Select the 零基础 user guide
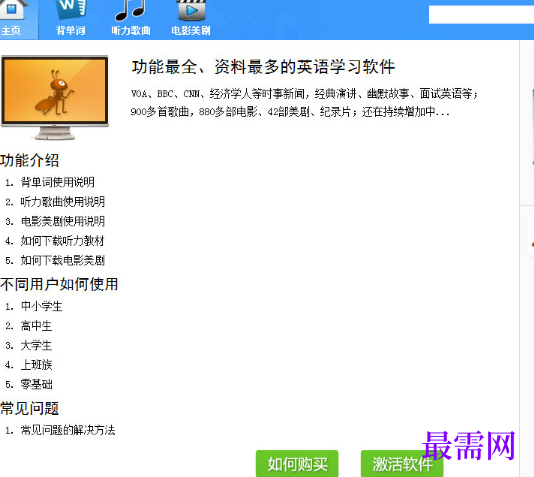The width and height of the screenshot is (534, 477). [x=36, y=384]
